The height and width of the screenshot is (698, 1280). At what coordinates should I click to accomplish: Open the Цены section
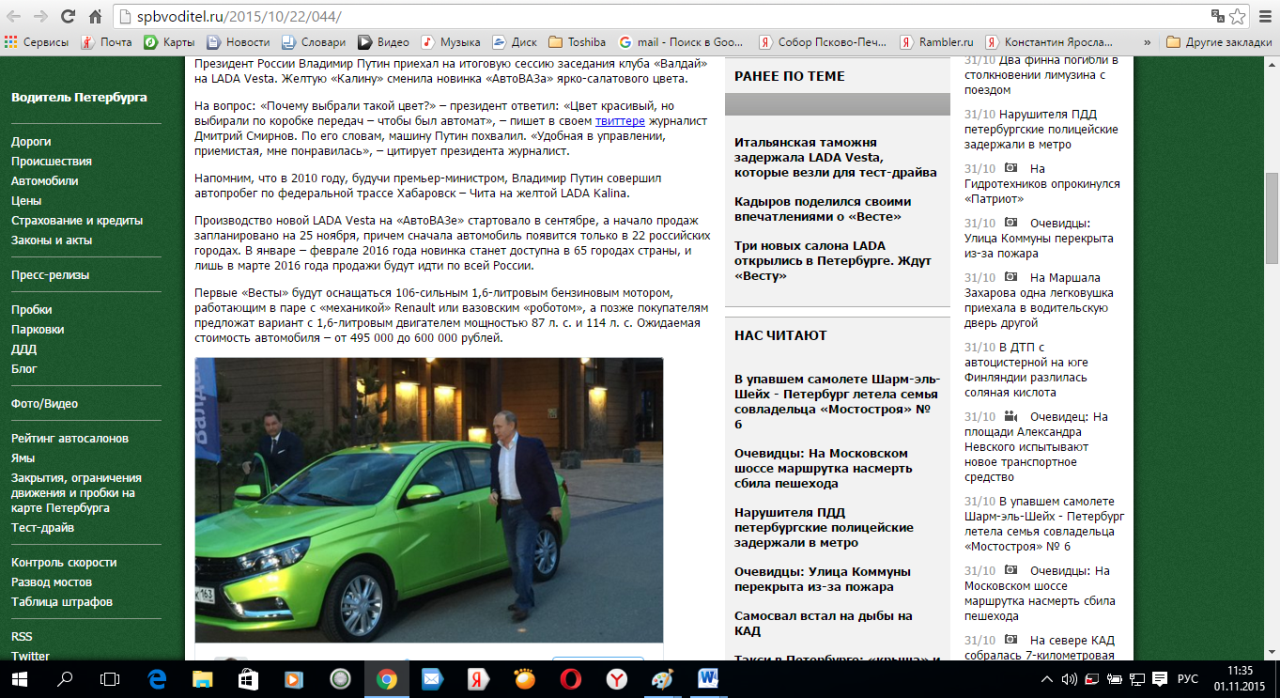[26, 201]
